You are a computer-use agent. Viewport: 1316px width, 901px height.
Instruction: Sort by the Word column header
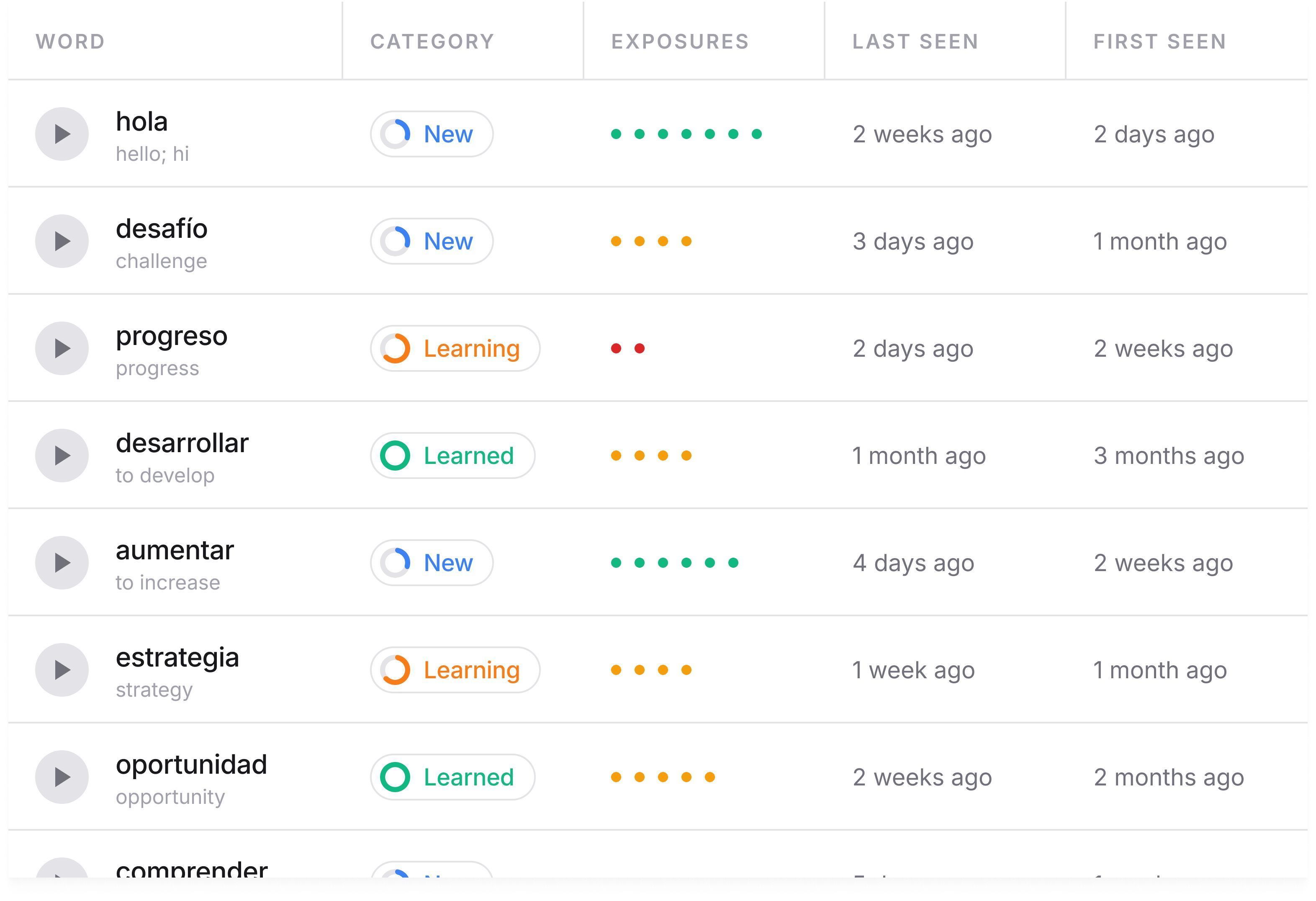coord(70,41)
